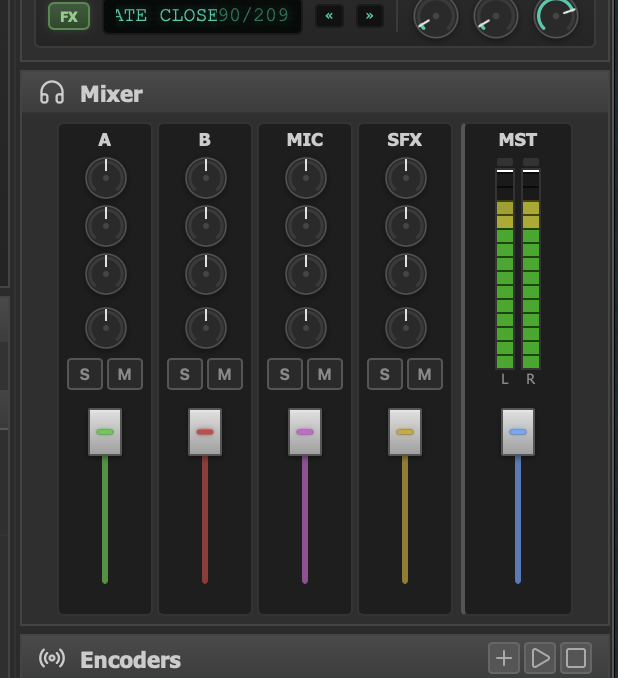Click the bottom knob on SFX channel
The height and width of the screenshot is (678, 618).
tap(405, 327)
